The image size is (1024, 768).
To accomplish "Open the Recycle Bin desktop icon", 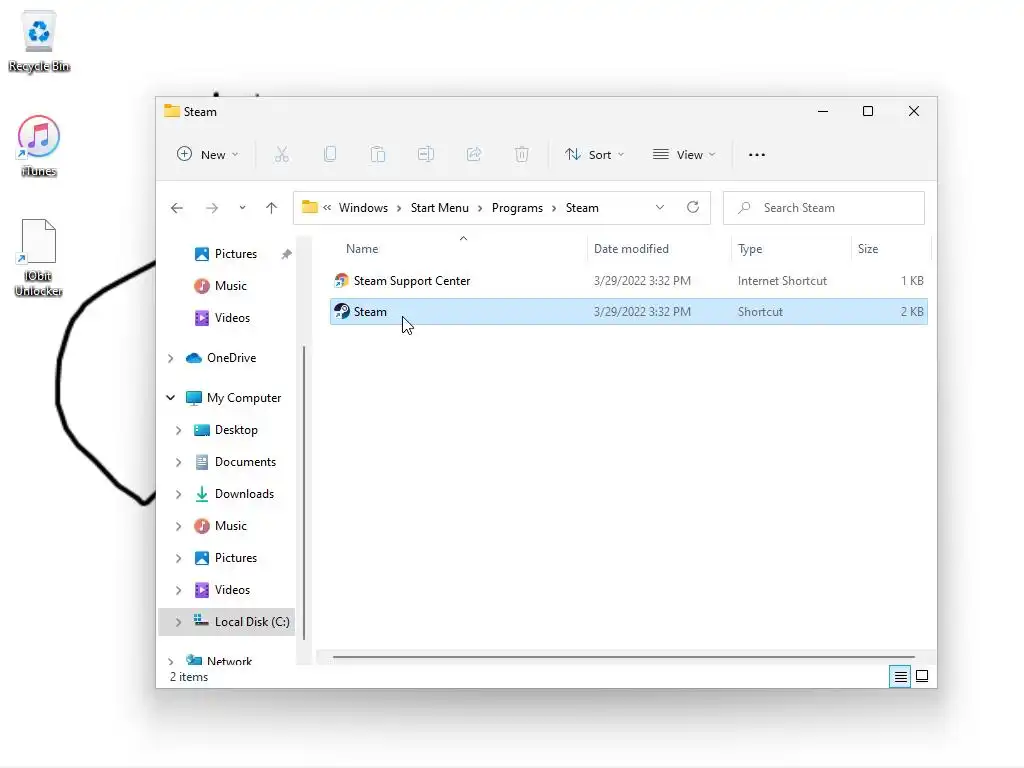I will point(39,41).
